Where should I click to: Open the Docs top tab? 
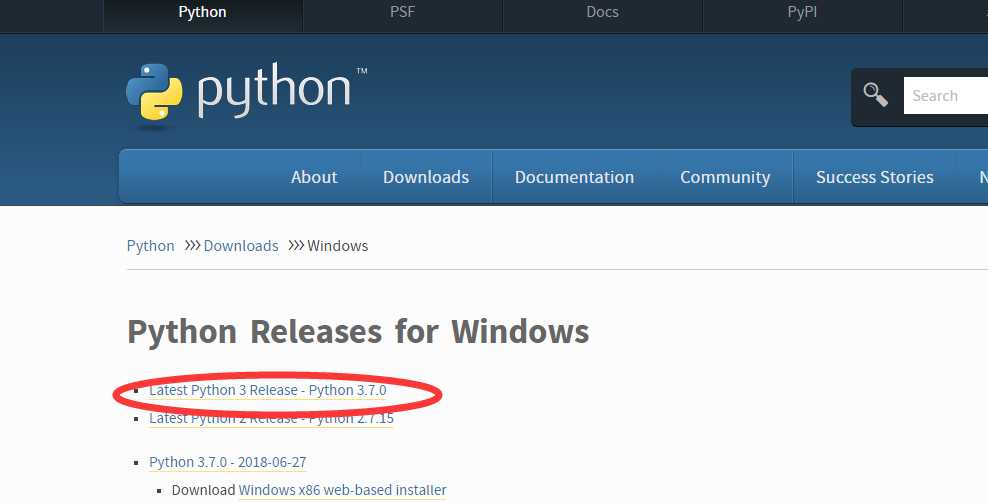tap(602, 13)
